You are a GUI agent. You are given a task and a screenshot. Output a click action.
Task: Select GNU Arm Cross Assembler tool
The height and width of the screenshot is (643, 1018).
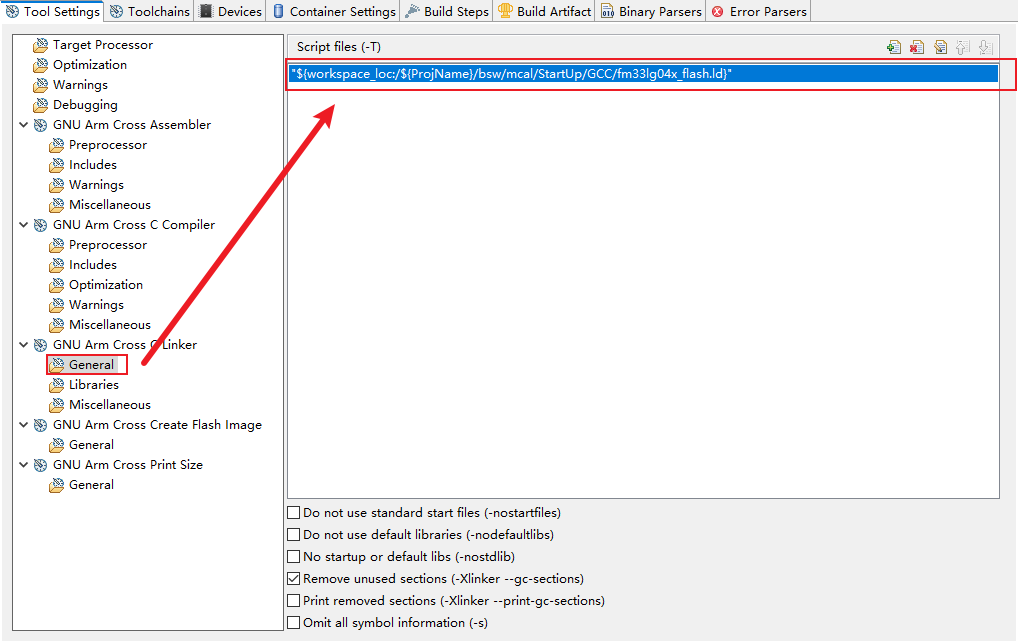(132, 125)
